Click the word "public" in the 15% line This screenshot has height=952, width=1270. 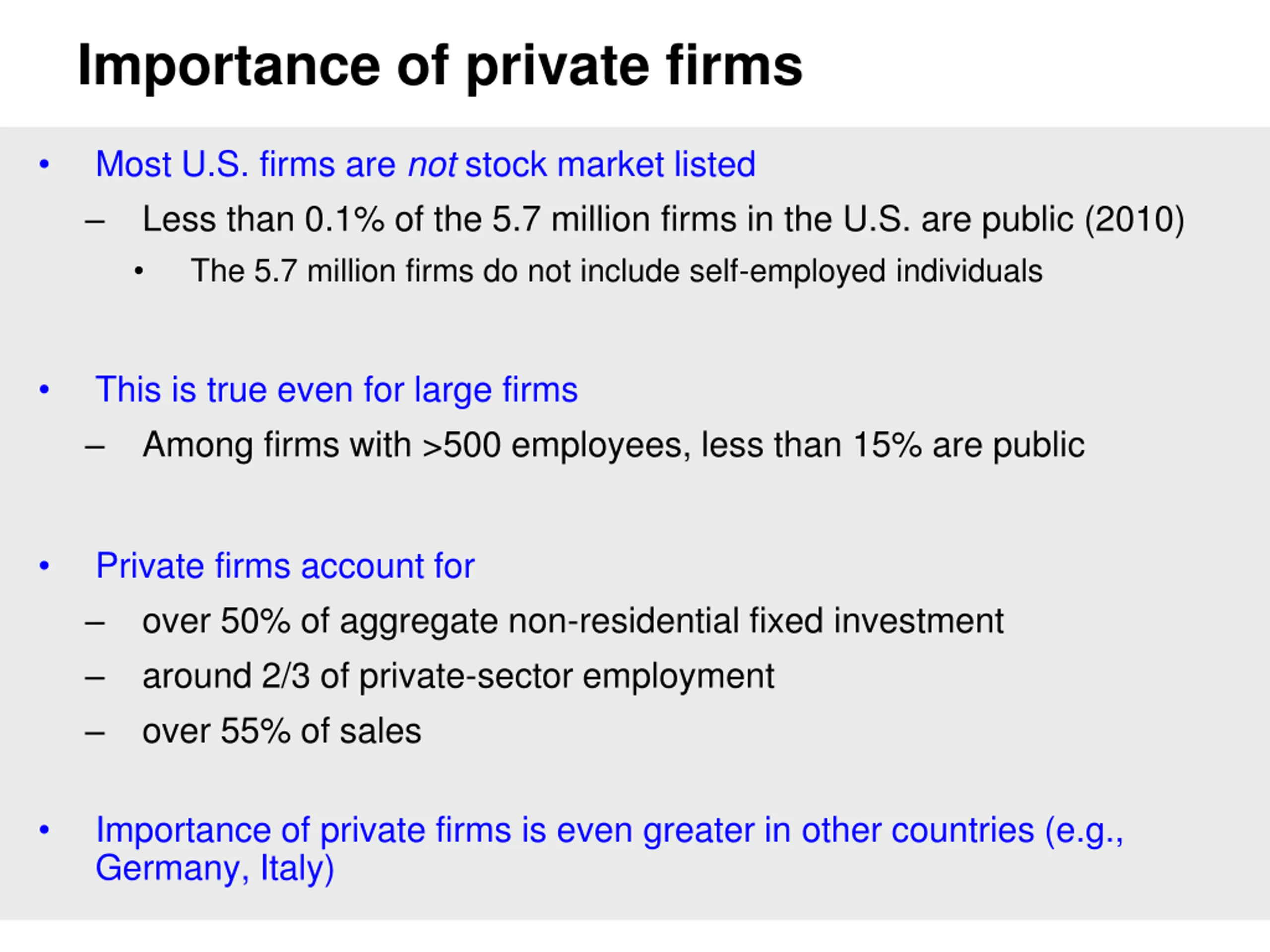(1038, 445)
